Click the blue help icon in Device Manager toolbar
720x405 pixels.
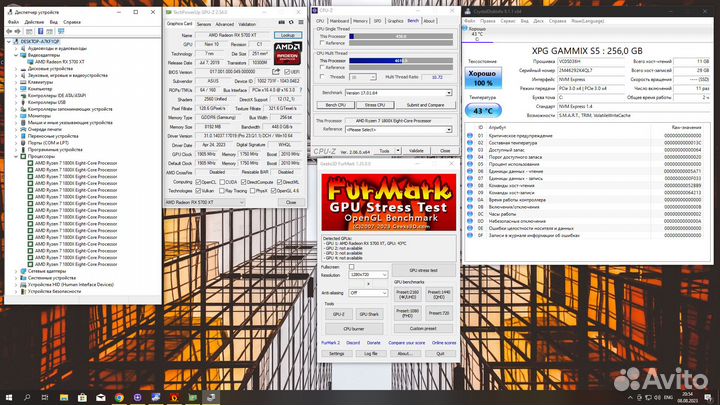coord(40,31)
